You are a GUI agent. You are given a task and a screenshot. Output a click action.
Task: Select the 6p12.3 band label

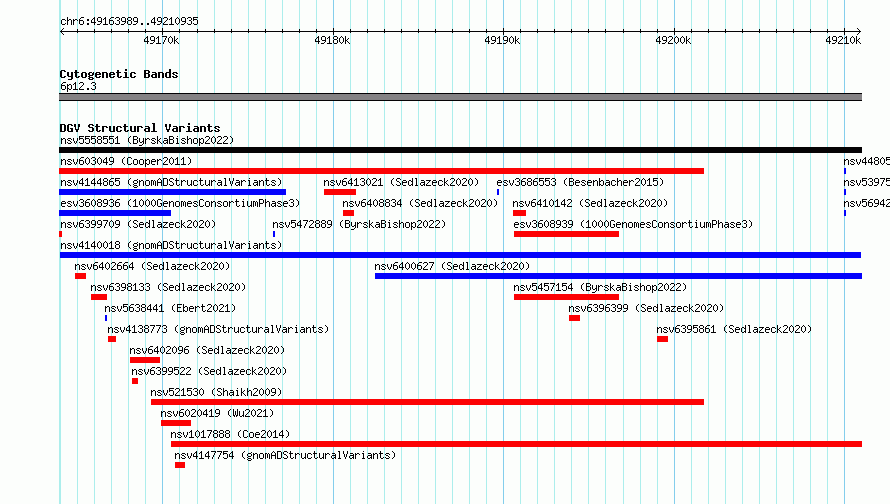coord(78,86)
